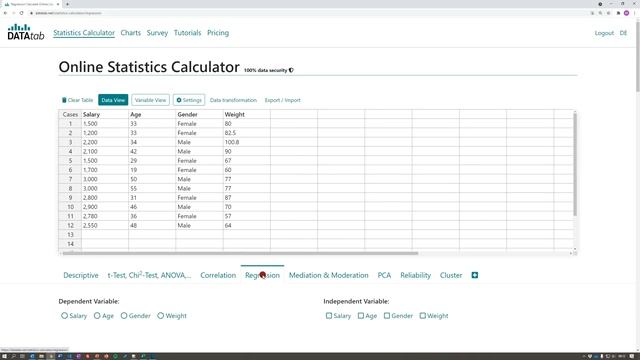640x360 pixels.
Task: Select Salary as dependent variable
Action: coord(64,316)
